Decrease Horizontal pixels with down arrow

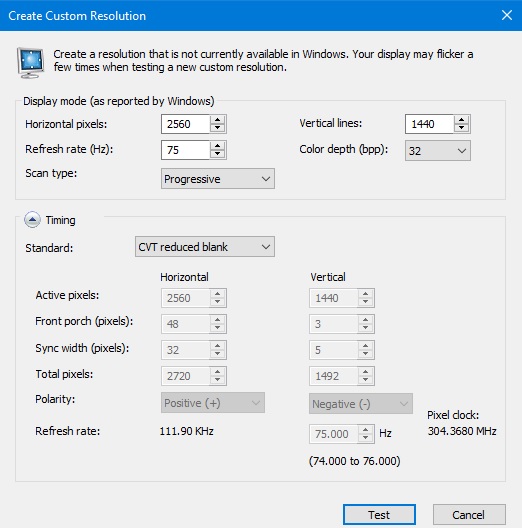point(218,128)
